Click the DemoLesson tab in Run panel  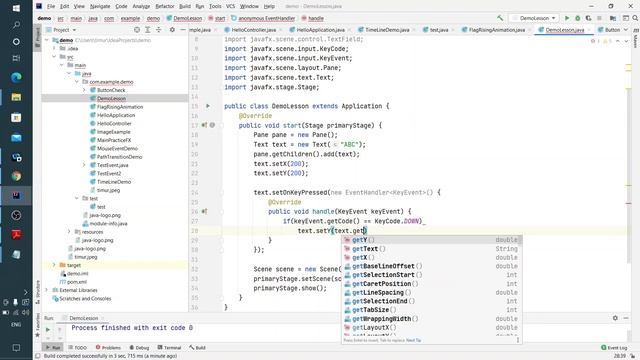(83, 318)
